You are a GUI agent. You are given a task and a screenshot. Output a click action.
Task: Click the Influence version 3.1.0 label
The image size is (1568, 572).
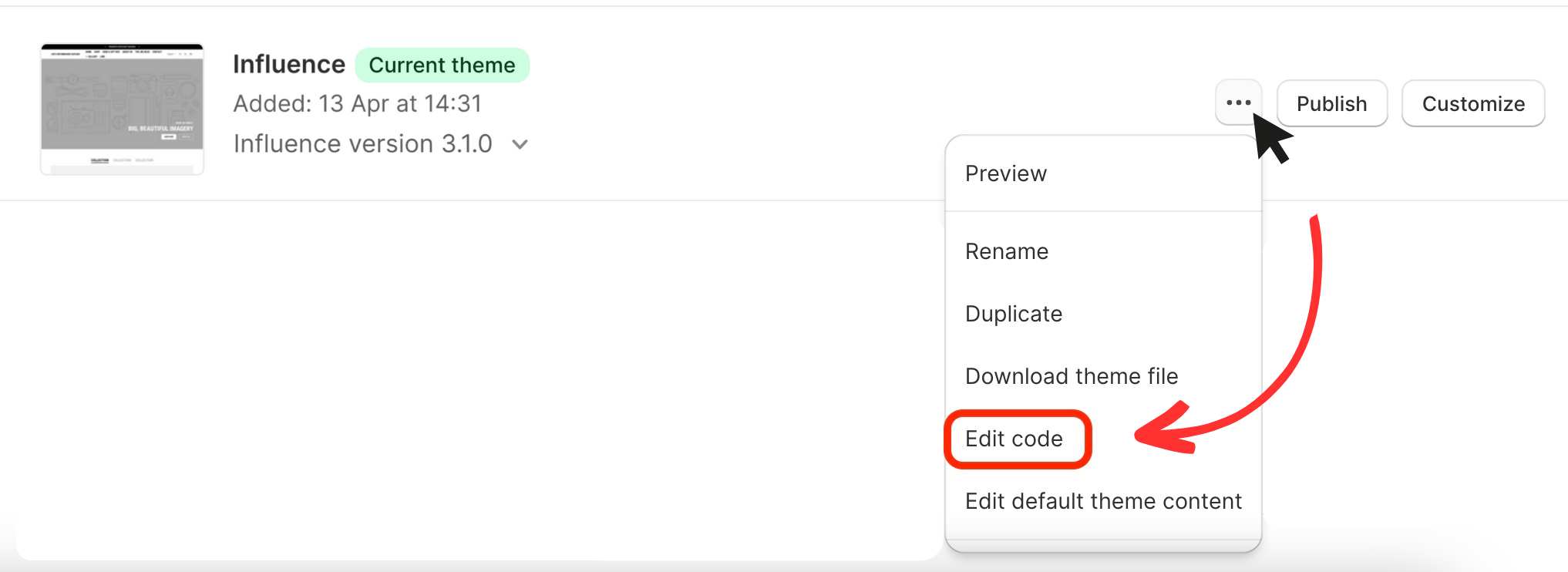(x=363, y=143)
